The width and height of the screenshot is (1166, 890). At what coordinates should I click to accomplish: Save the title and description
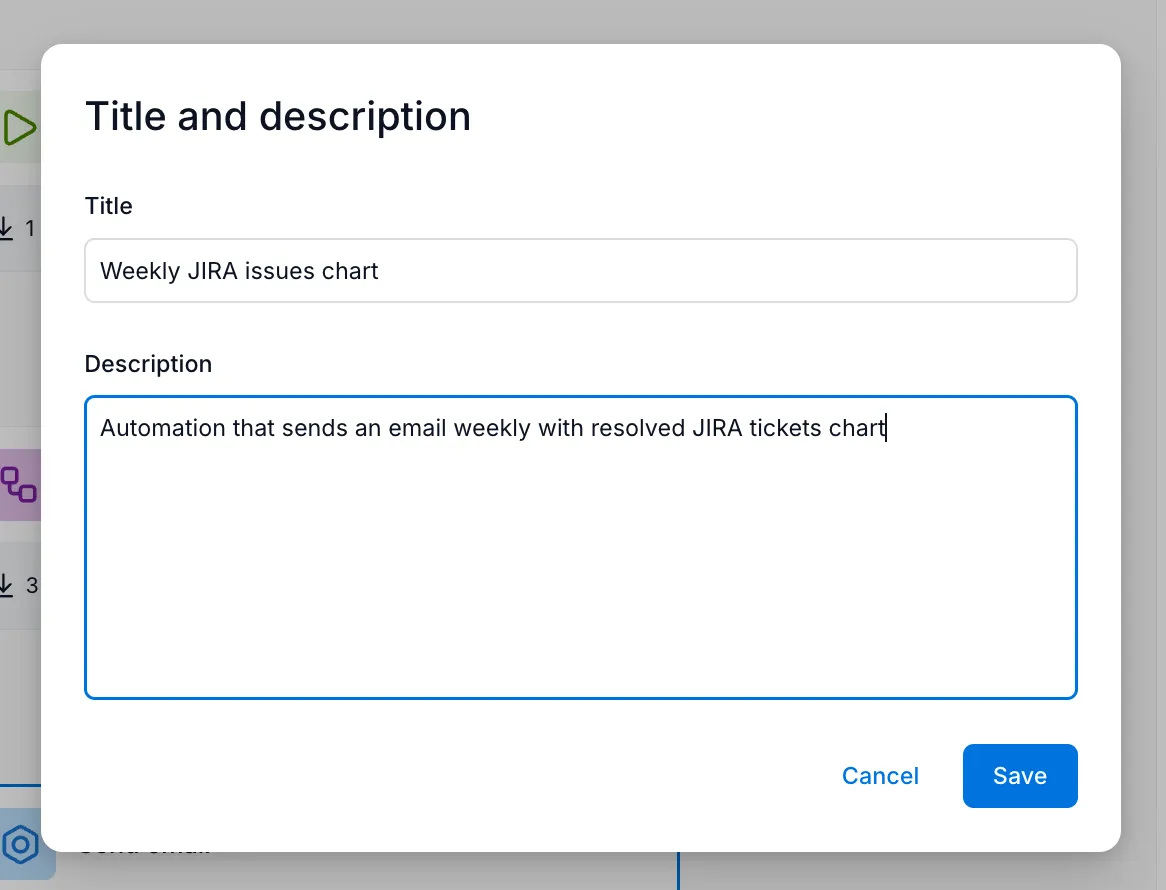pos(1019,775)
